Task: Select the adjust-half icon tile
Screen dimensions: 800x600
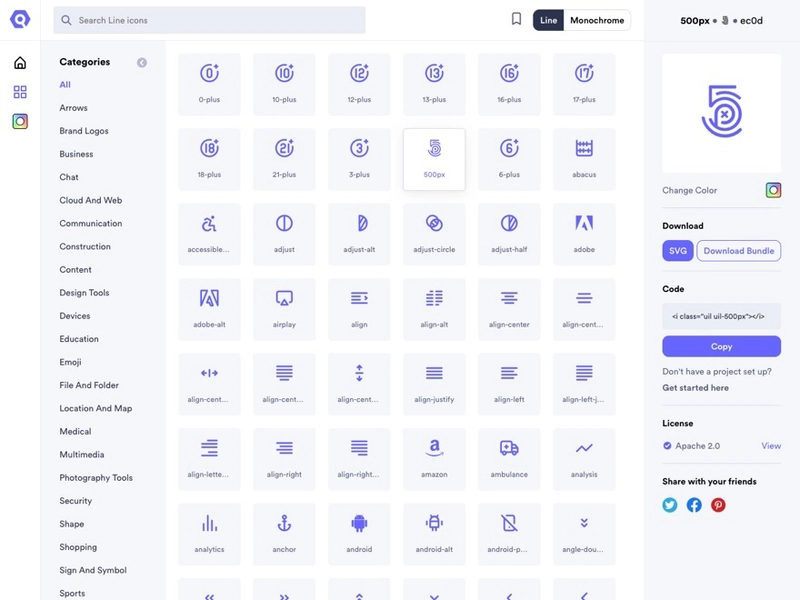Action: coord(509,234)
